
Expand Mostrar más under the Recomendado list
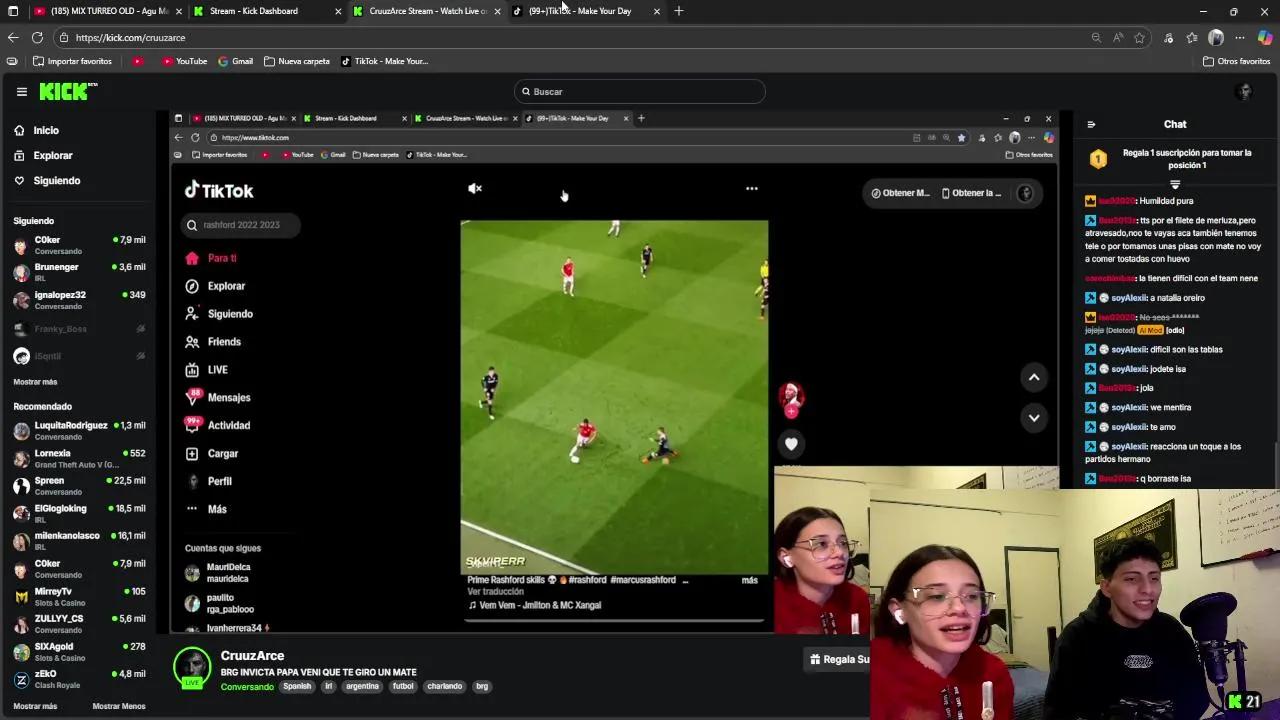coord(35,706)
